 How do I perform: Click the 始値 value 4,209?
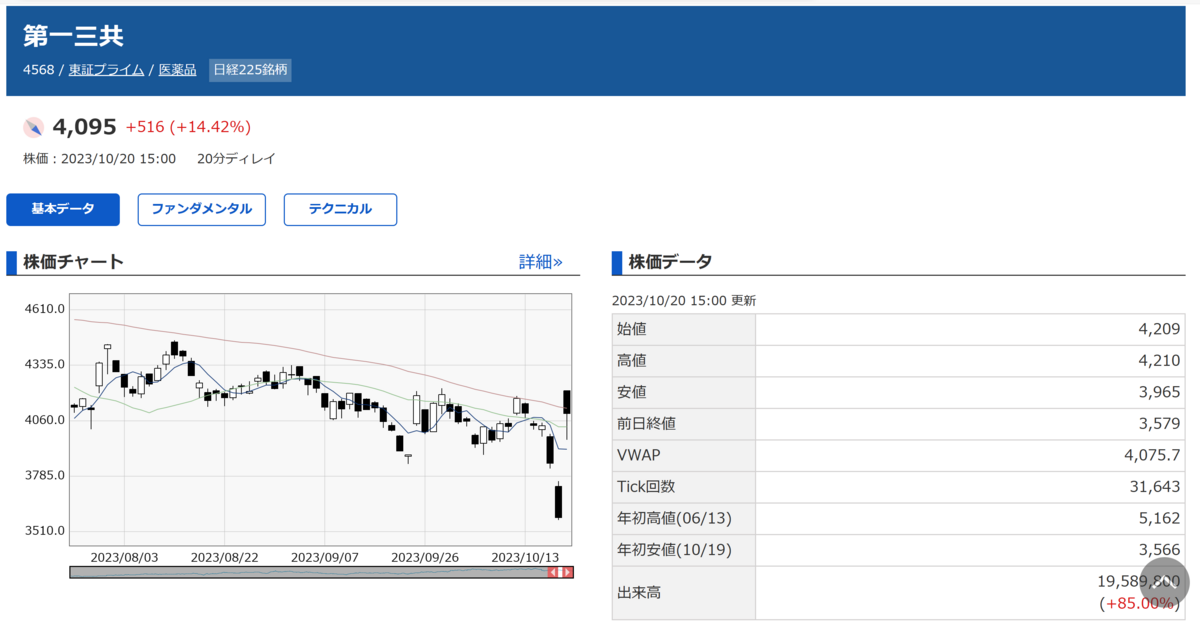(1159, 329)
